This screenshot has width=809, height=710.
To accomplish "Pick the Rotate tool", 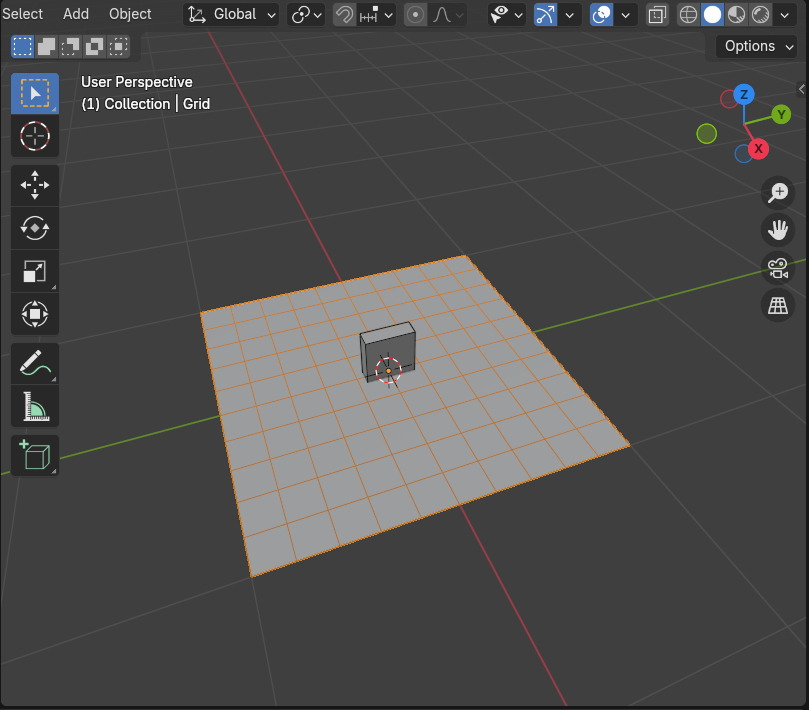I will pyautogui.click(x=35, y=228).
